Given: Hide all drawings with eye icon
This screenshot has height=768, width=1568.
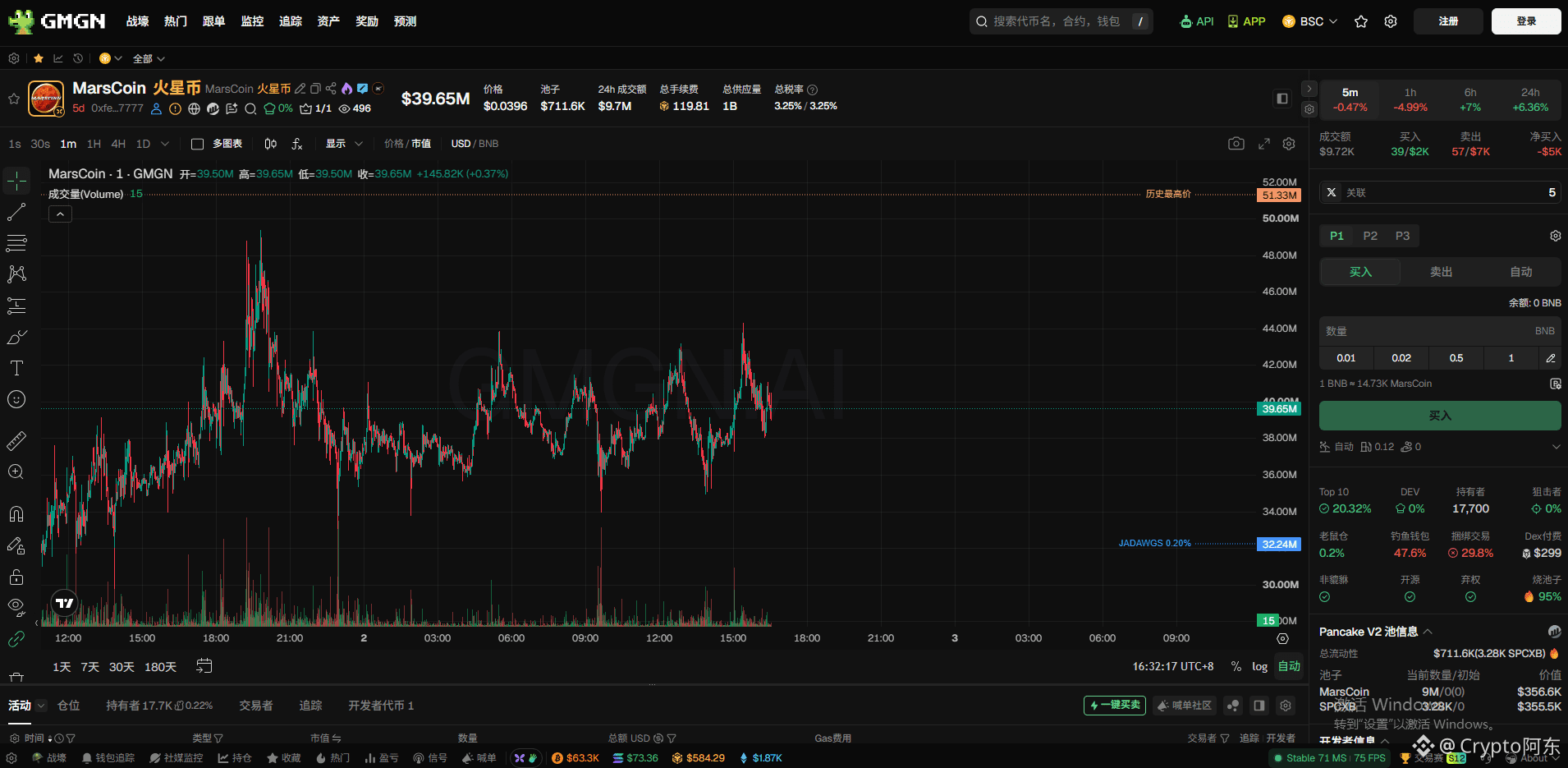Looking at the screenshot, I should [16, 607].
